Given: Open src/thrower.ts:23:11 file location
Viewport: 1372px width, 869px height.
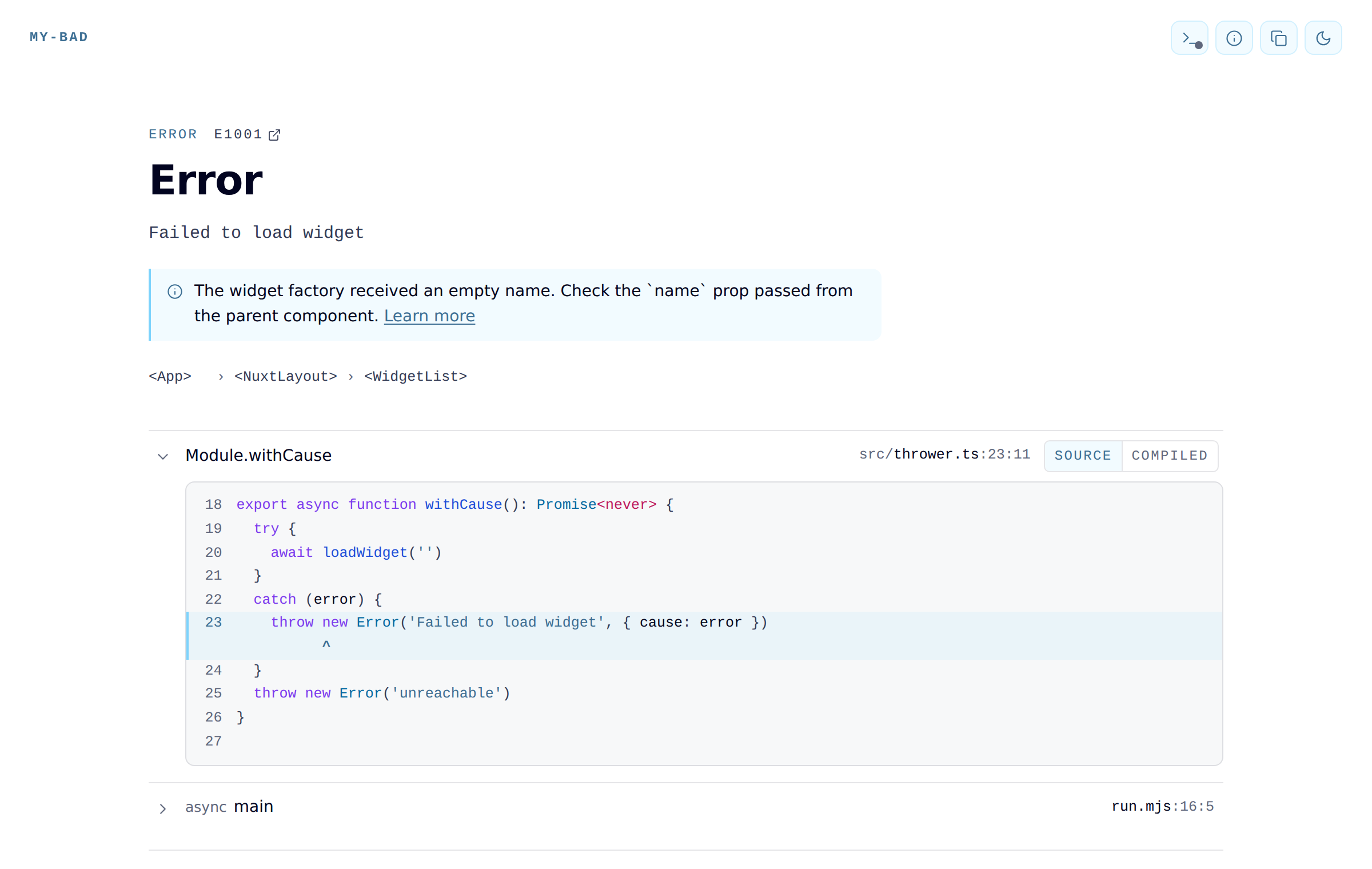Looking at the screenshot, I should click(x=944, y=455).
